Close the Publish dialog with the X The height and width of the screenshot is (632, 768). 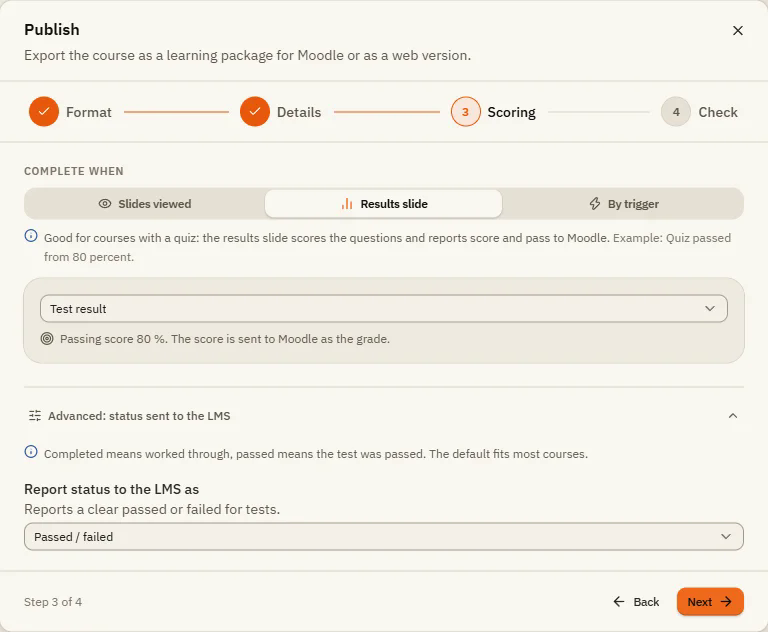(738, 30)
